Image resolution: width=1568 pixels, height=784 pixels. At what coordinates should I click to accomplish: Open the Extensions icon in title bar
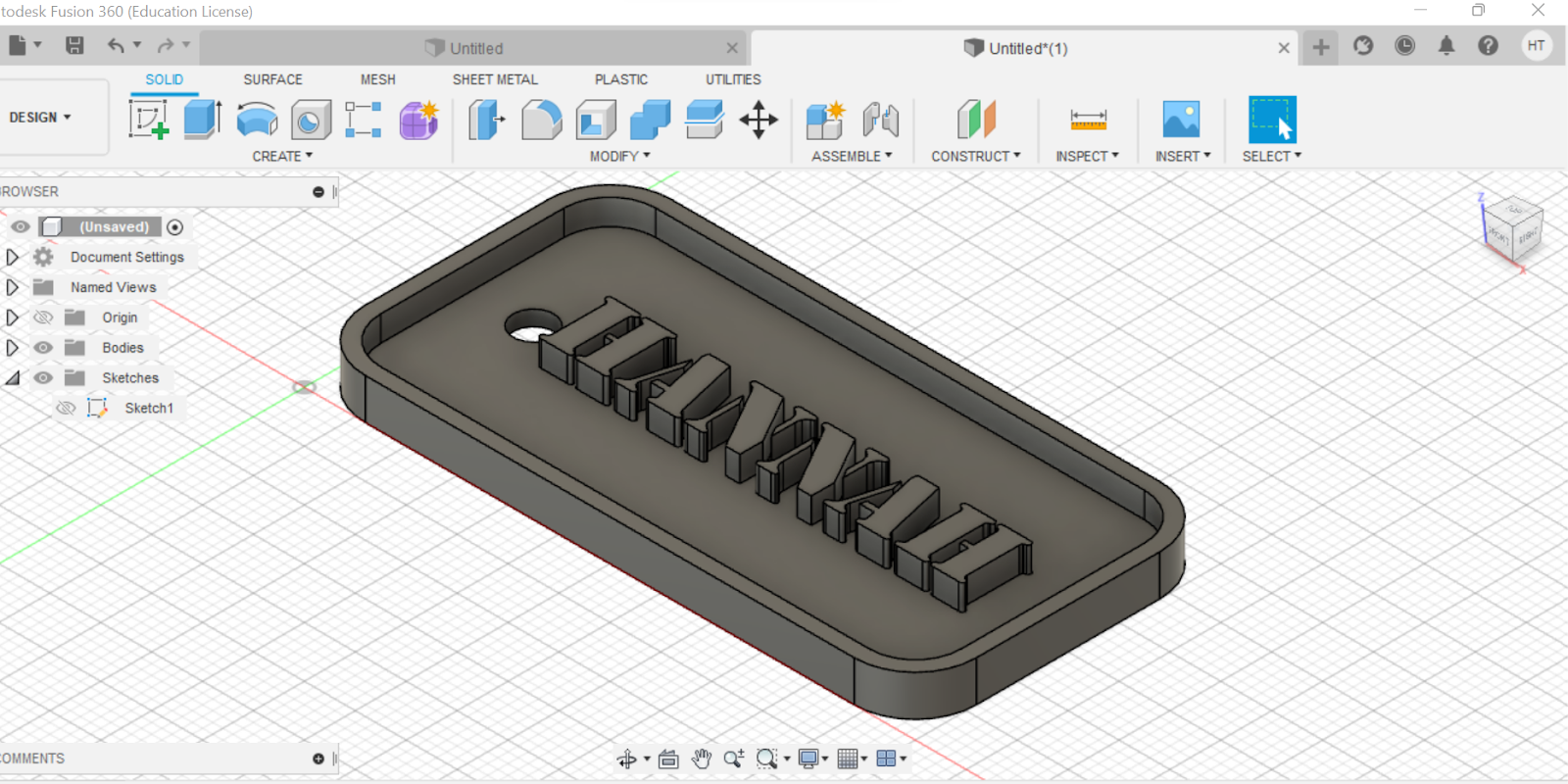[1363, 46]
